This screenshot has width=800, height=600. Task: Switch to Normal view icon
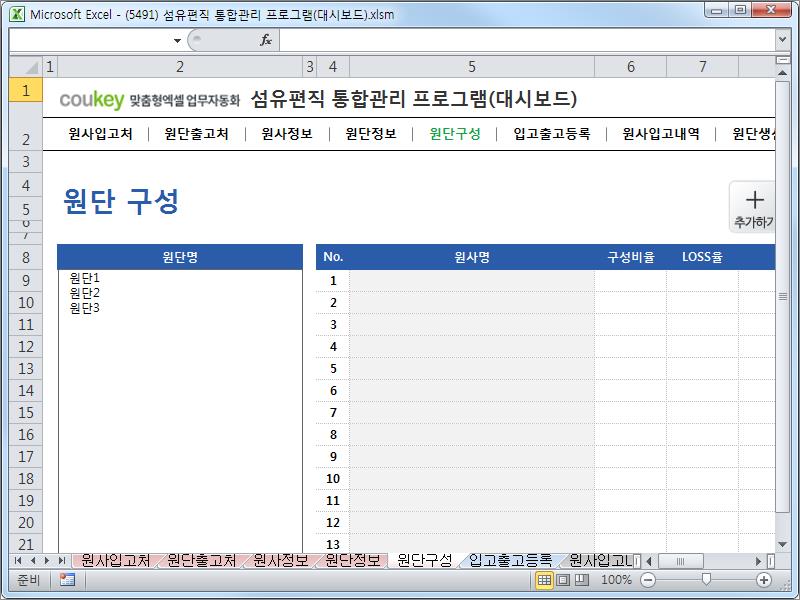pyautogui.click(x=544, y=580)
